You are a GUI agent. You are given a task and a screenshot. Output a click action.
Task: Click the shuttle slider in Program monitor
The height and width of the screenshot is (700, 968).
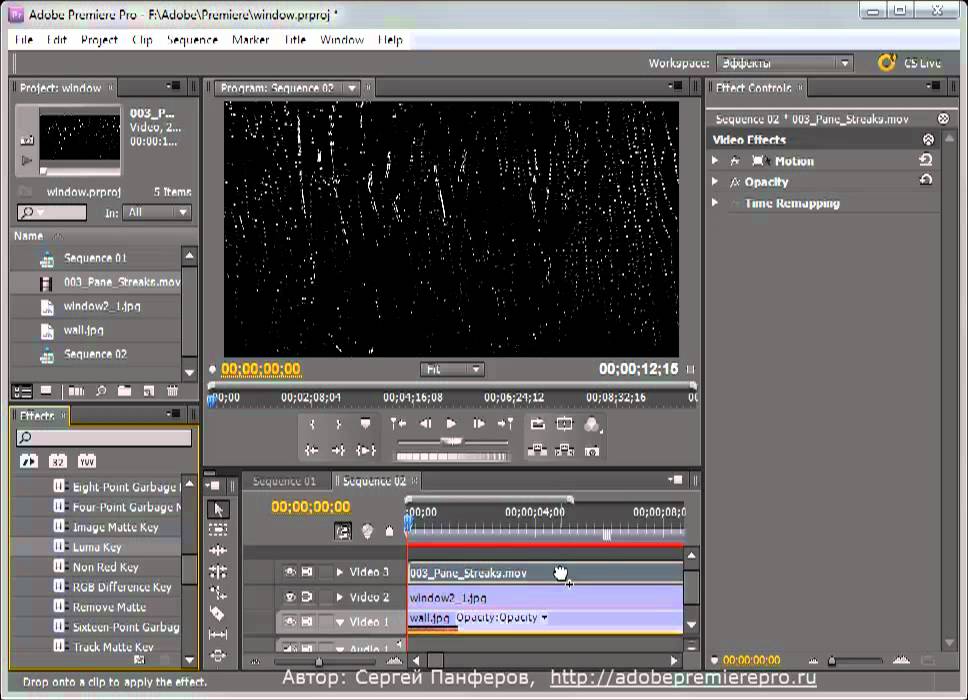coord(452,441)
